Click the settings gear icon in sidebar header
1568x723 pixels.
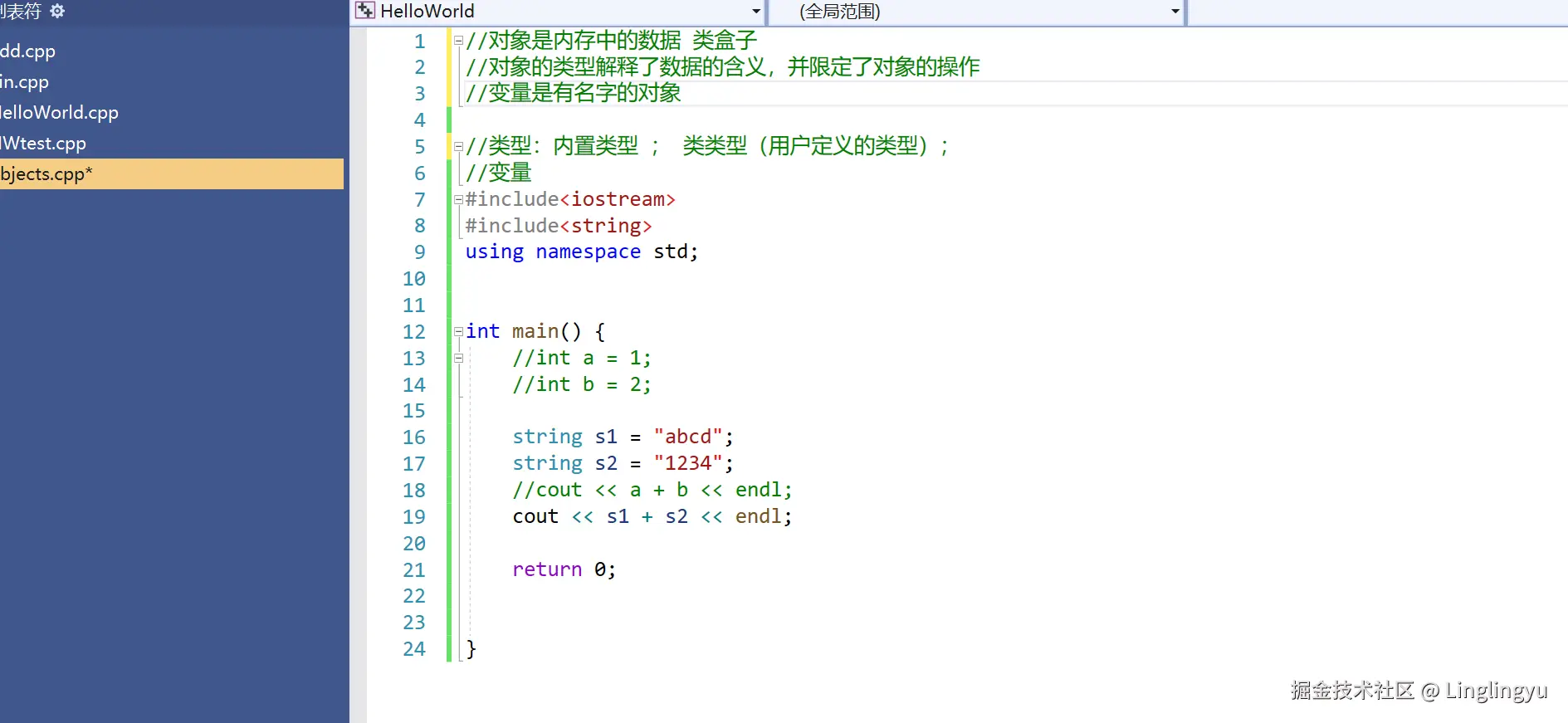[x=57, y=11]
